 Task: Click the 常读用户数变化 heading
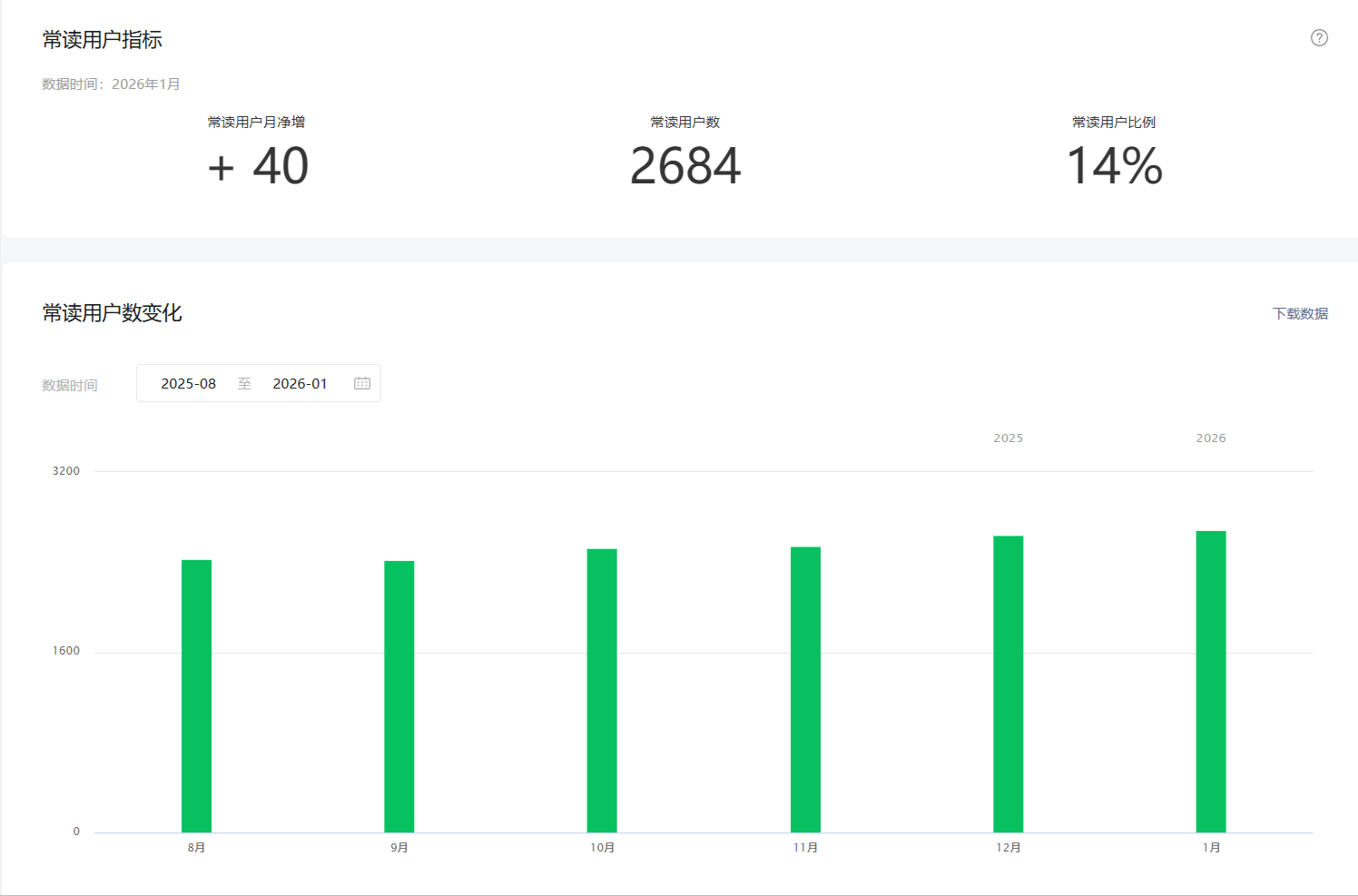pyautogui.click(x=113, y=313)
